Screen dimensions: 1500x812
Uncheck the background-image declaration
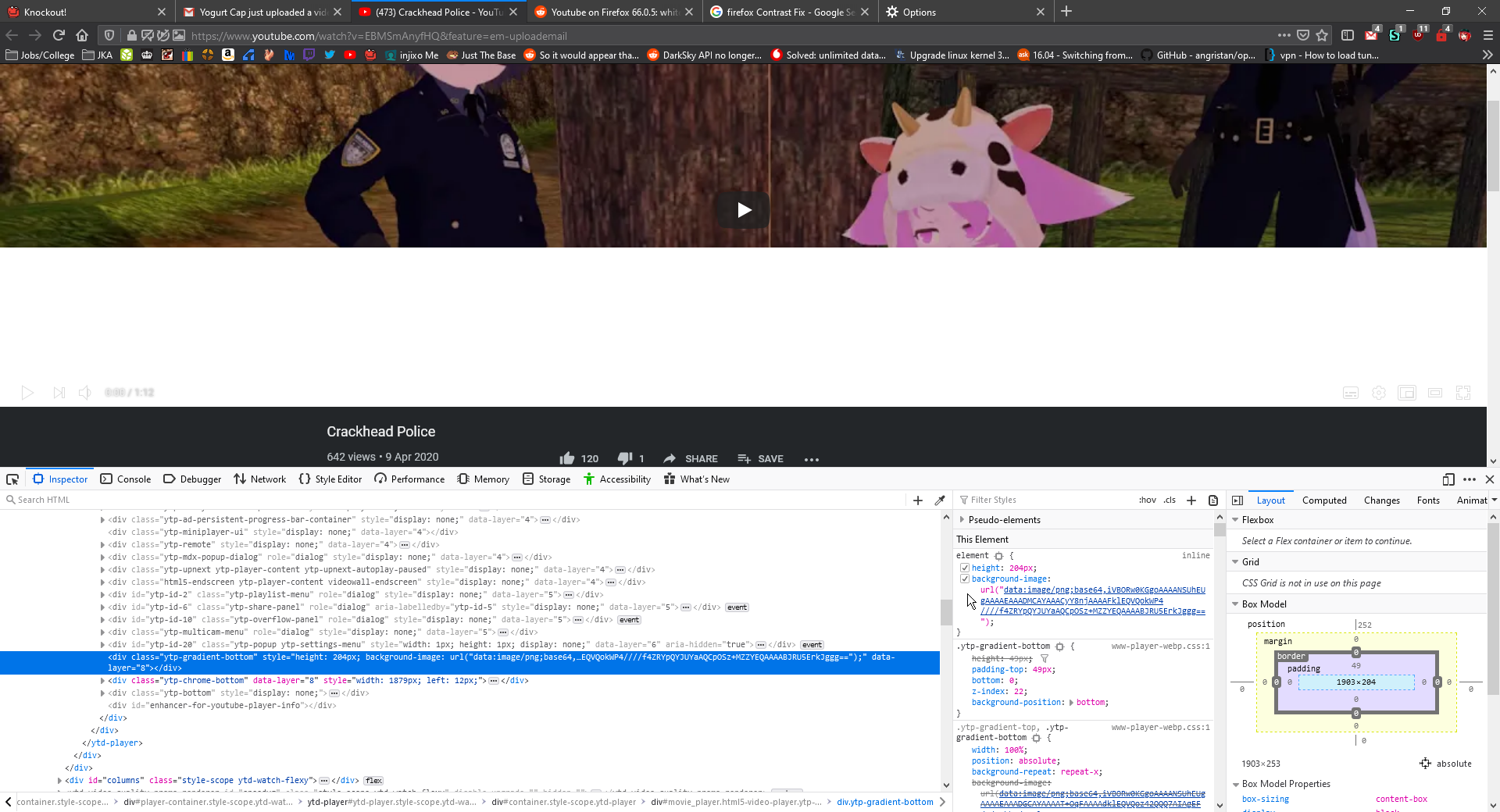click(x=965, y=579)
